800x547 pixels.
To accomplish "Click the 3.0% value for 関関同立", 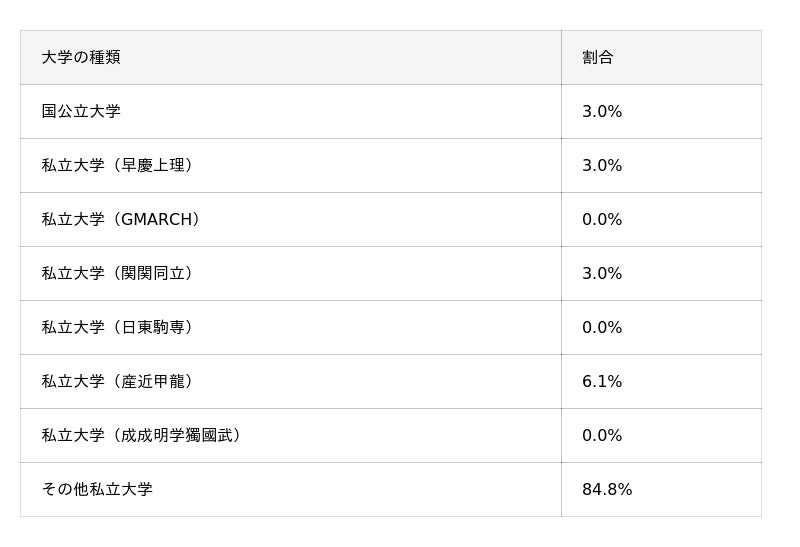I will point(602,274).
